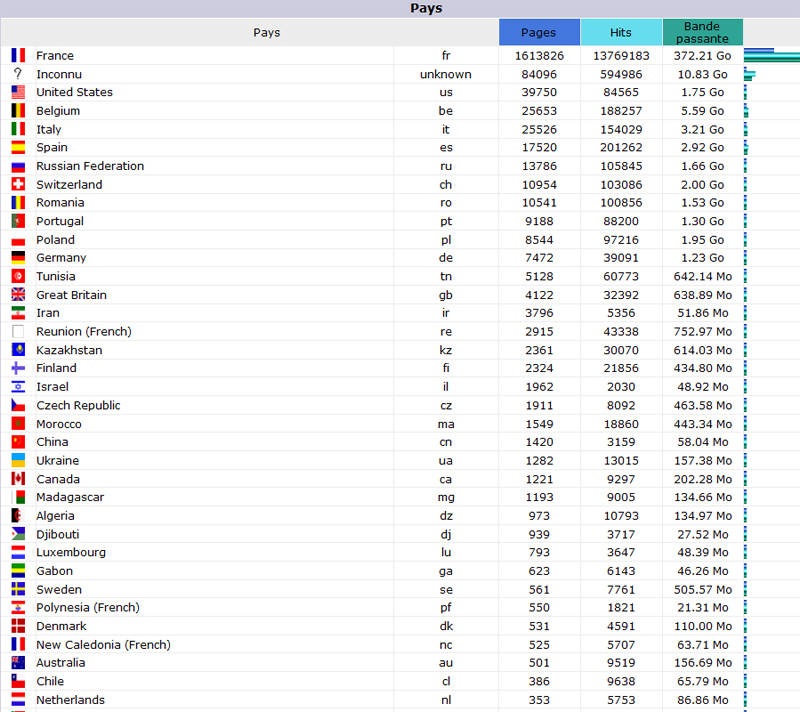This screenshot has height=712, width=800.
Task: Click the Chile flag icon
Action: [18, 681]
